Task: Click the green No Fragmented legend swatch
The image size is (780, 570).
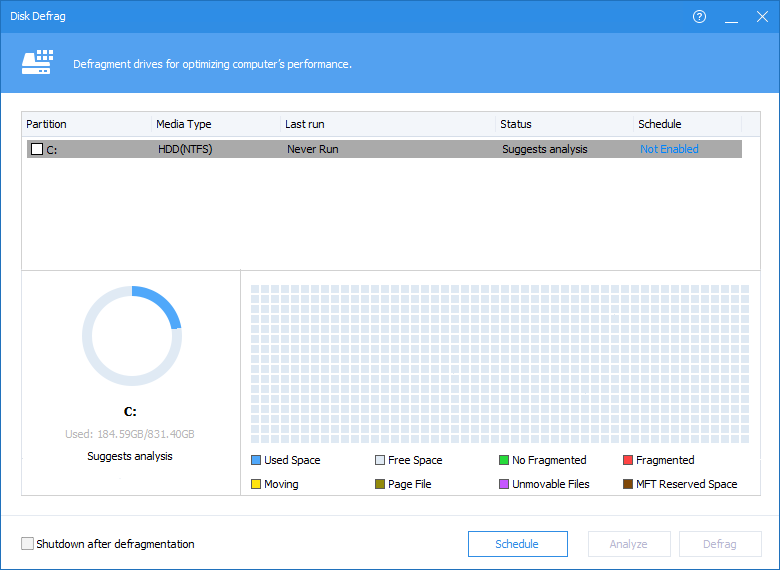Action: [x=504, y=460]
